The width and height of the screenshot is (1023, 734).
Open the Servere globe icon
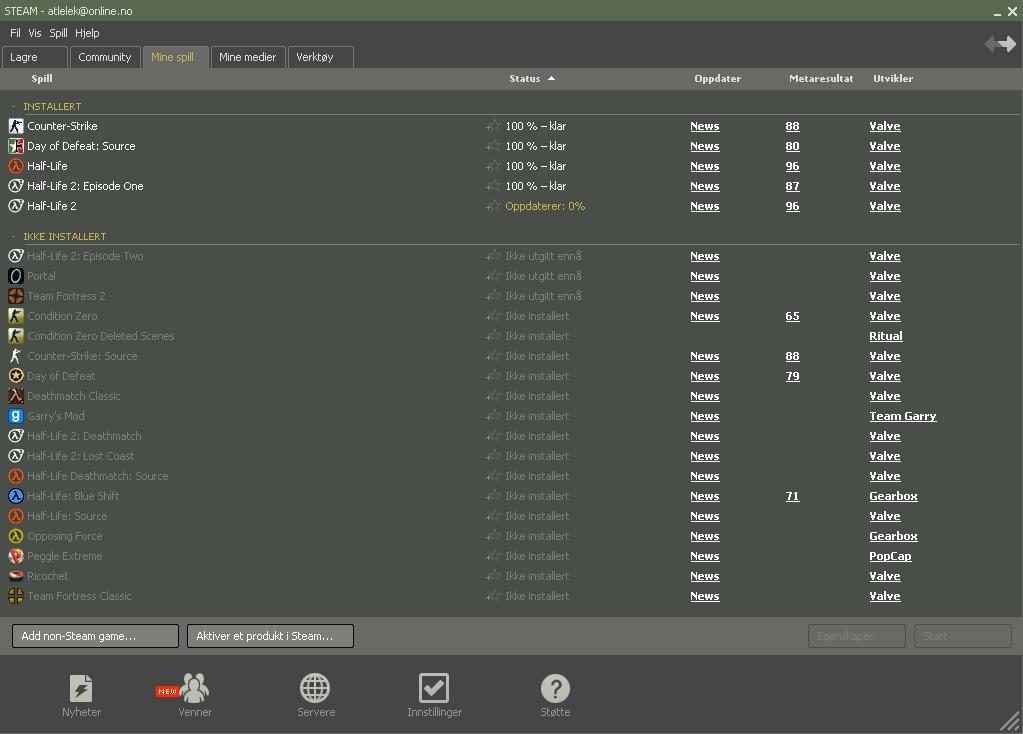coord(315,688)
